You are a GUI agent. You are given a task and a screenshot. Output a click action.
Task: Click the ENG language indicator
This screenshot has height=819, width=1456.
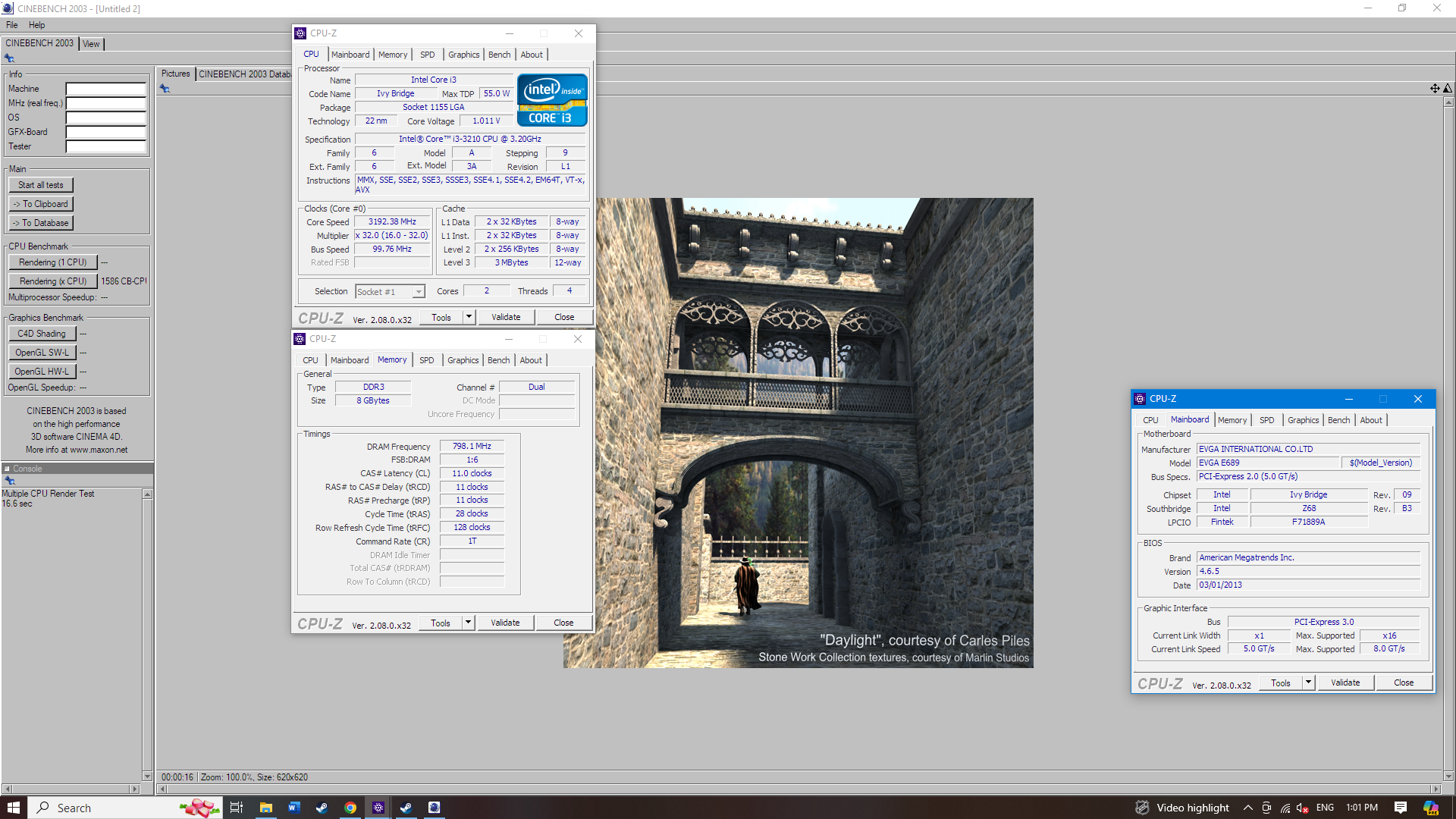pyautogui.click(x=1325, y=808)
